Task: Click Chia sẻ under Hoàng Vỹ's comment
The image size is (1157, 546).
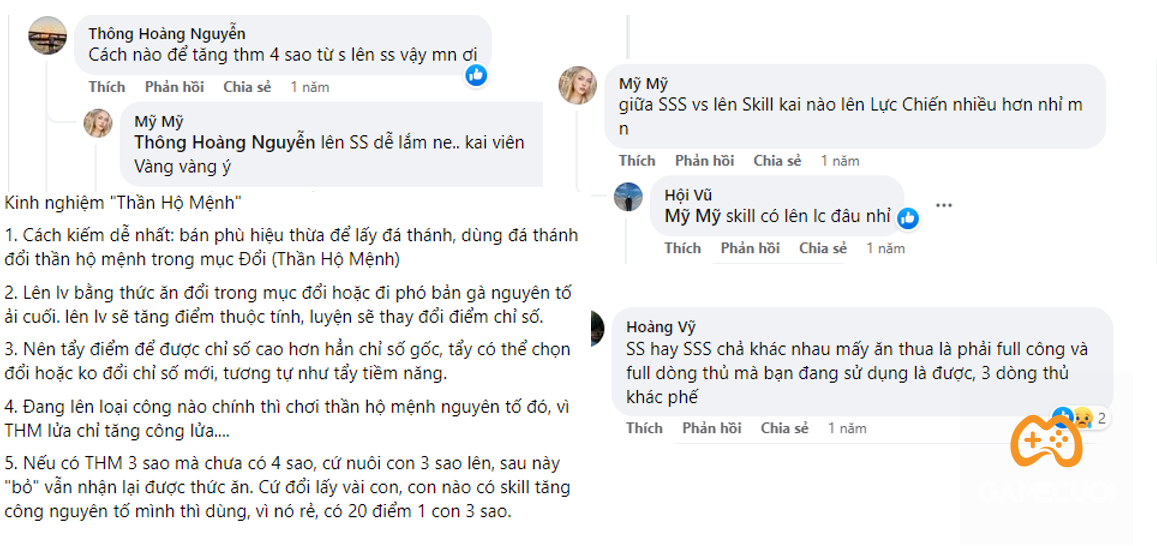Action: tap(784, 428)
